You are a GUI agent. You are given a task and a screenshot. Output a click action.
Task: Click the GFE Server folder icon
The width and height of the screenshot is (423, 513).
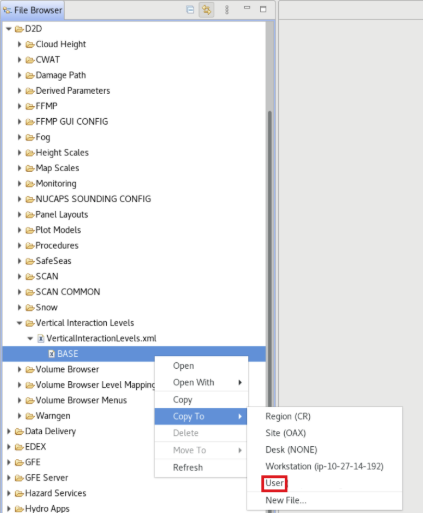[19, 478]
